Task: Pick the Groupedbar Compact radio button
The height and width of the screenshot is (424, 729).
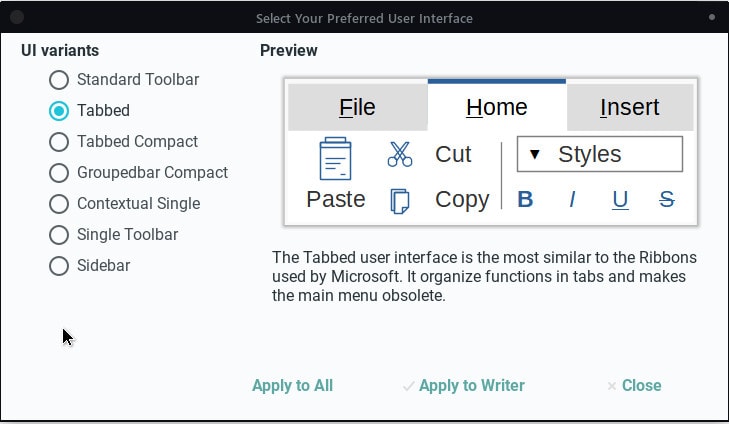Action: [59, 173]
